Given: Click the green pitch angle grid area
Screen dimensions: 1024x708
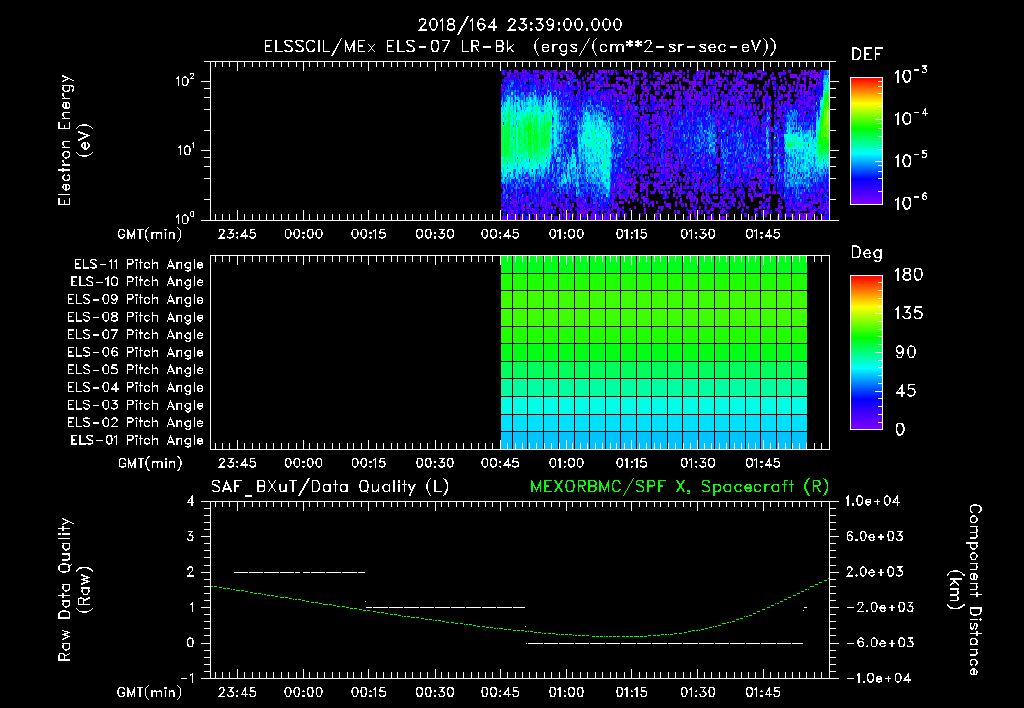Looking at the screenshot, I should tap(654, 353).
